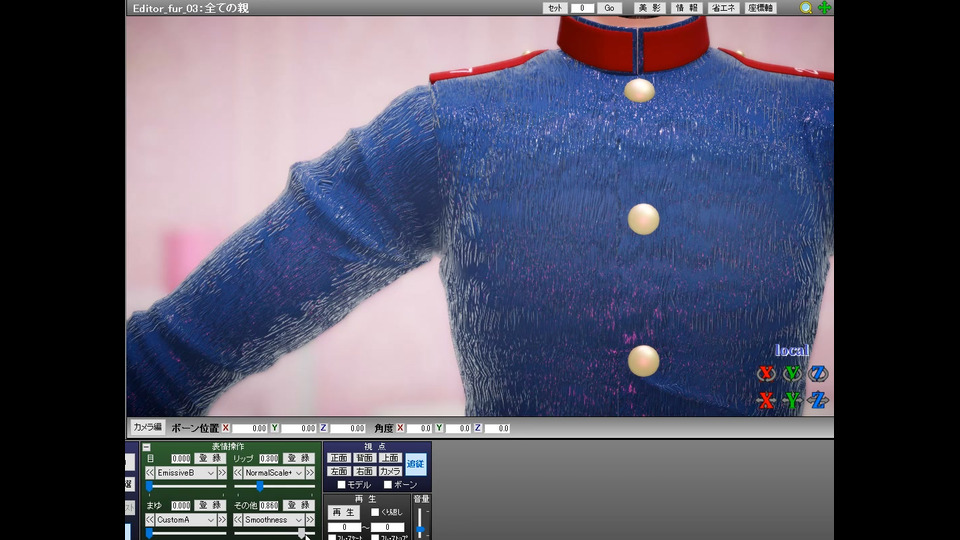Click the Go button
960x540 pixels.
coord(609,8)
